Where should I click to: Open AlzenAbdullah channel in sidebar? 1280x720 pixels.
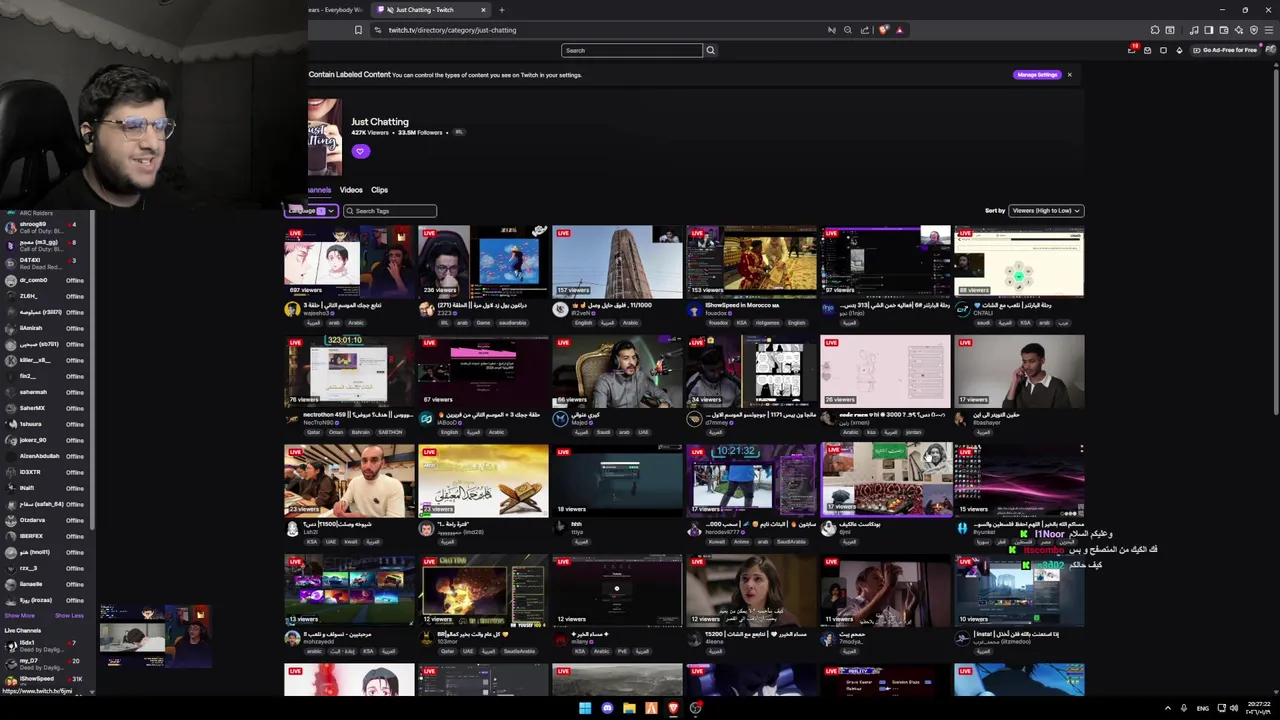click(x=46, y=456)
